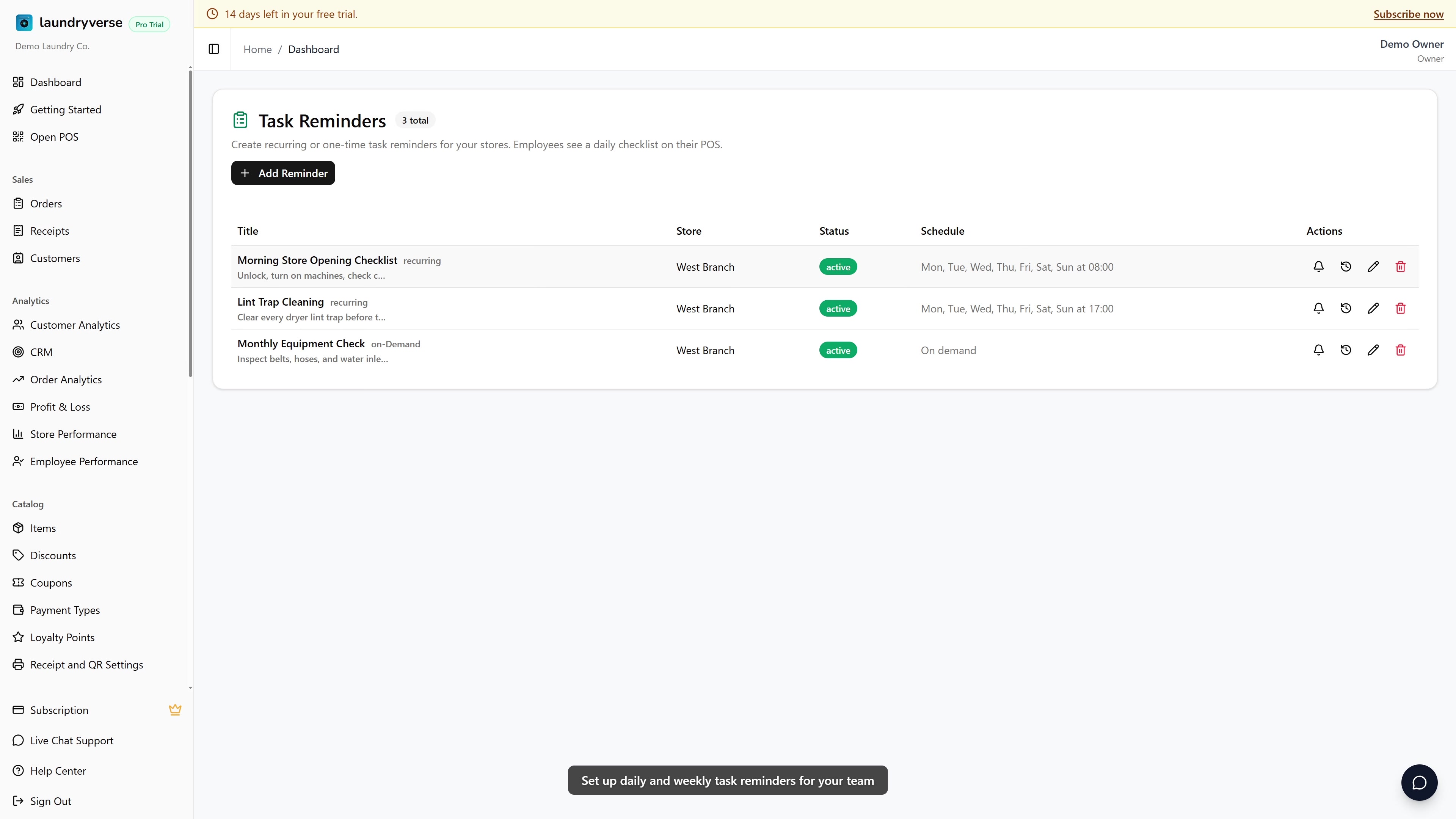Click the Monthly Equipment Check title
The height and width of the screenshot is (819, 1456).
tap(301, 344)
